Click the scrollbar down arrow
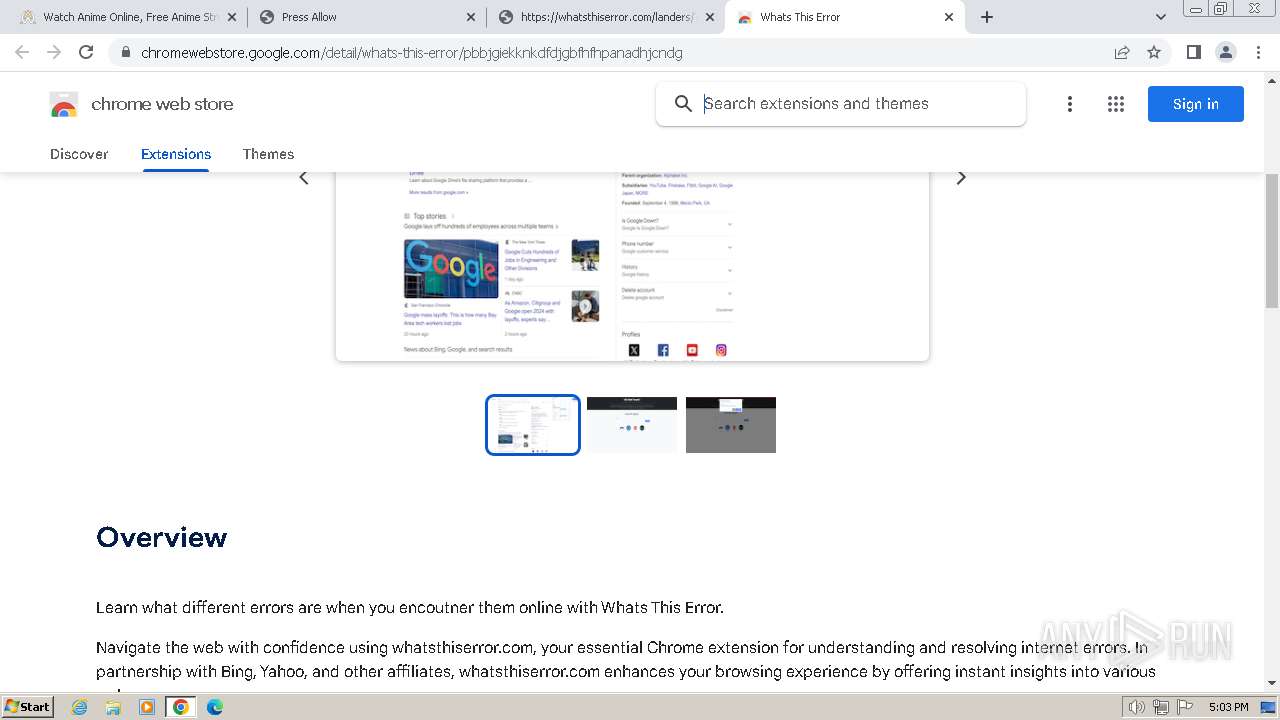This screenshot has width=1280, height=720. [x=1272, y=683]
